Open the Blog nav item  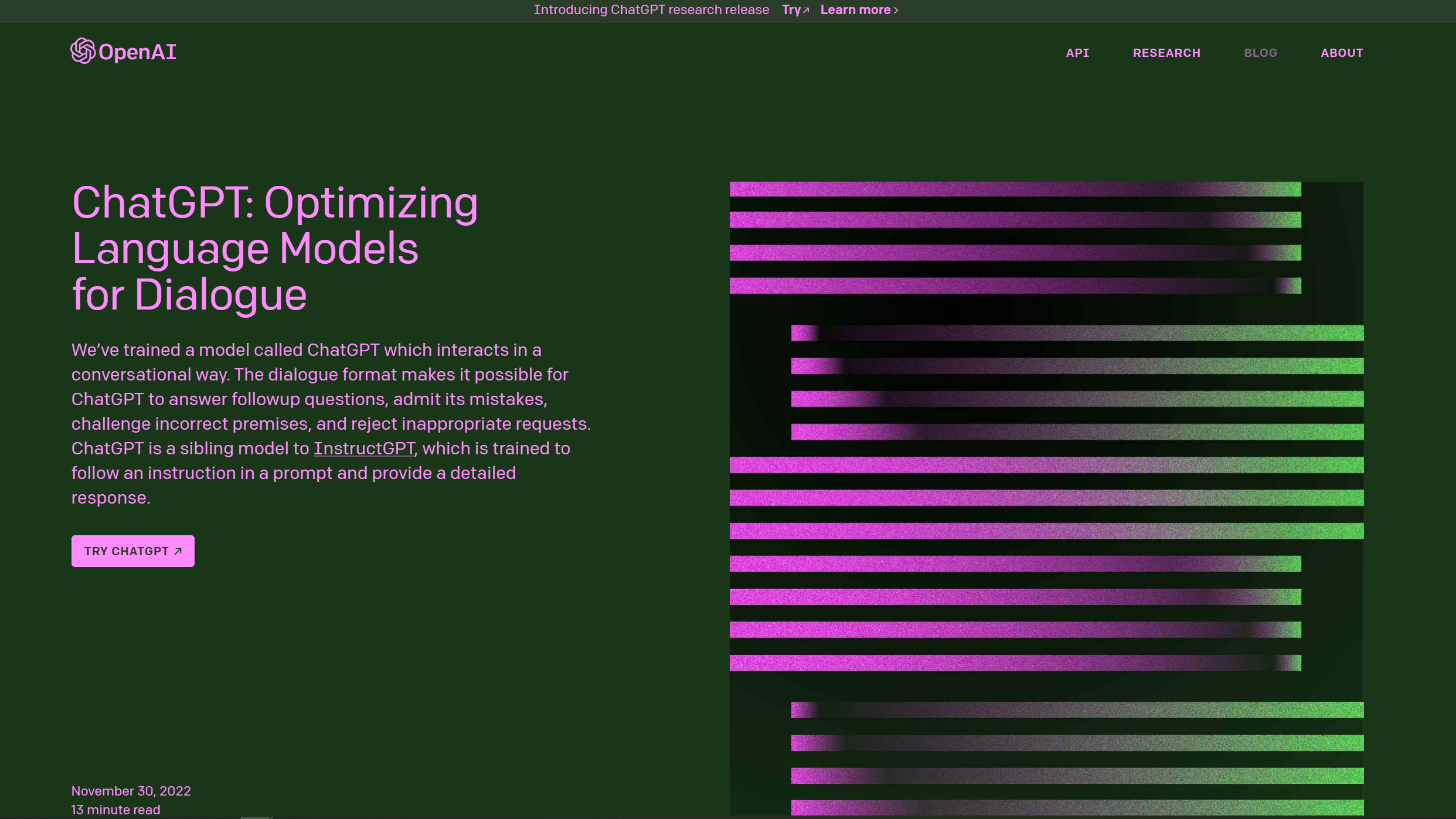tap(1260, 53)
